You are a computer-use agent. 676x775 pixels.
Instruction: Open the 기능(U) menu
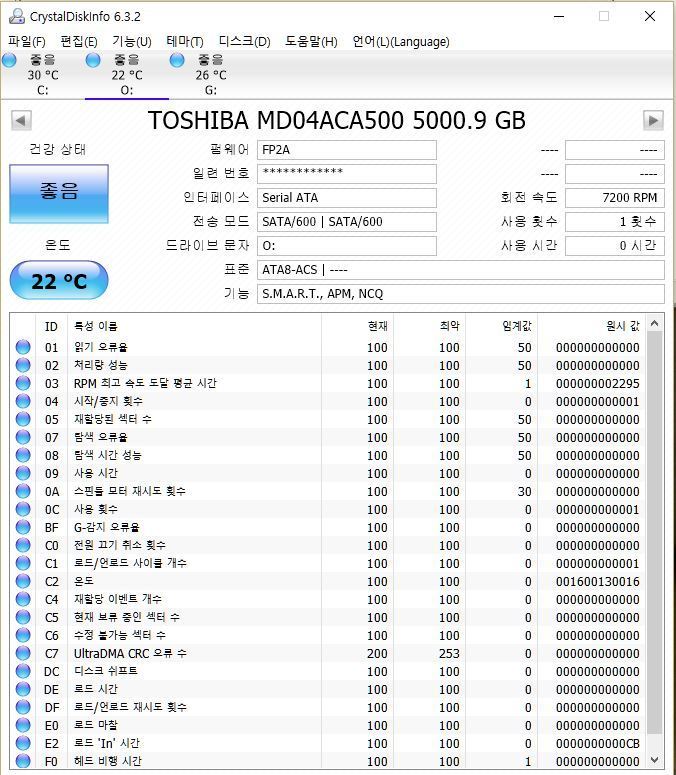(x=131, y=42)
